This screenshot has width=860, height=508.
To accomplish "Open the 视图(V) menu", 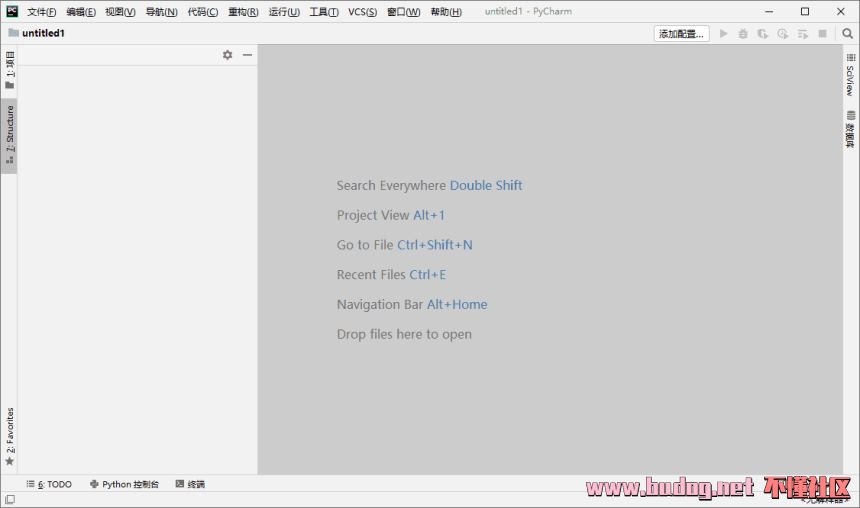I will 120,12.
